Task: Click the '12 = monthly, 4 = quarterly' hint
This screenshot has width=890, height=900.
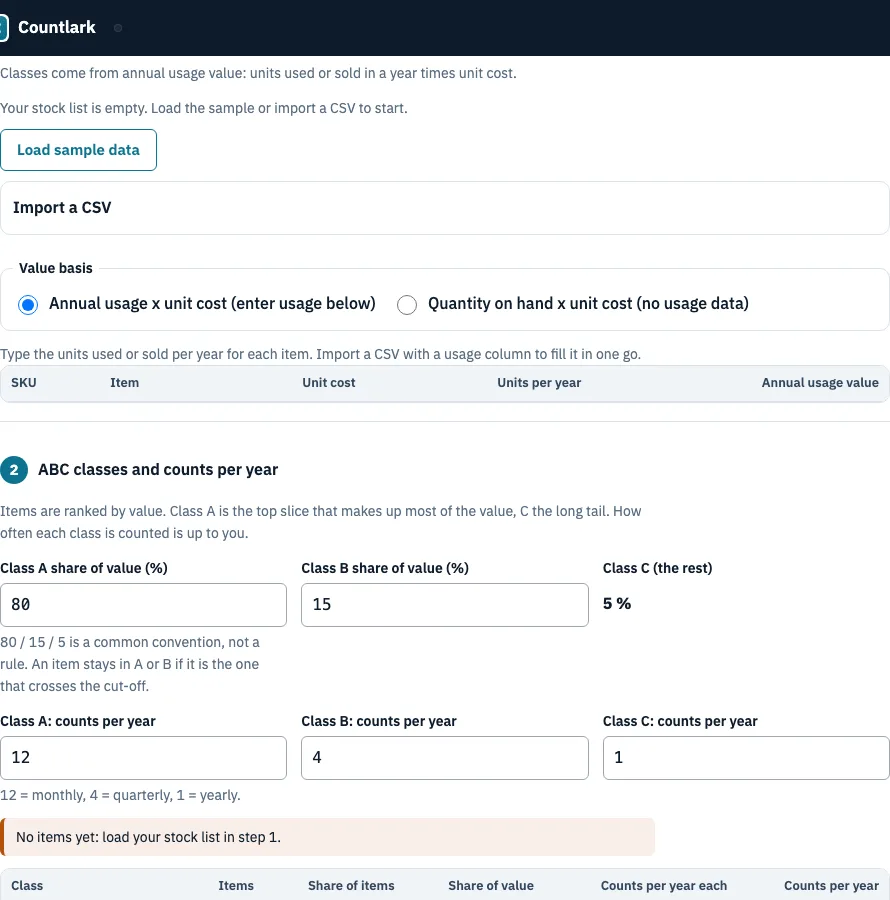Action: point(121,795)
